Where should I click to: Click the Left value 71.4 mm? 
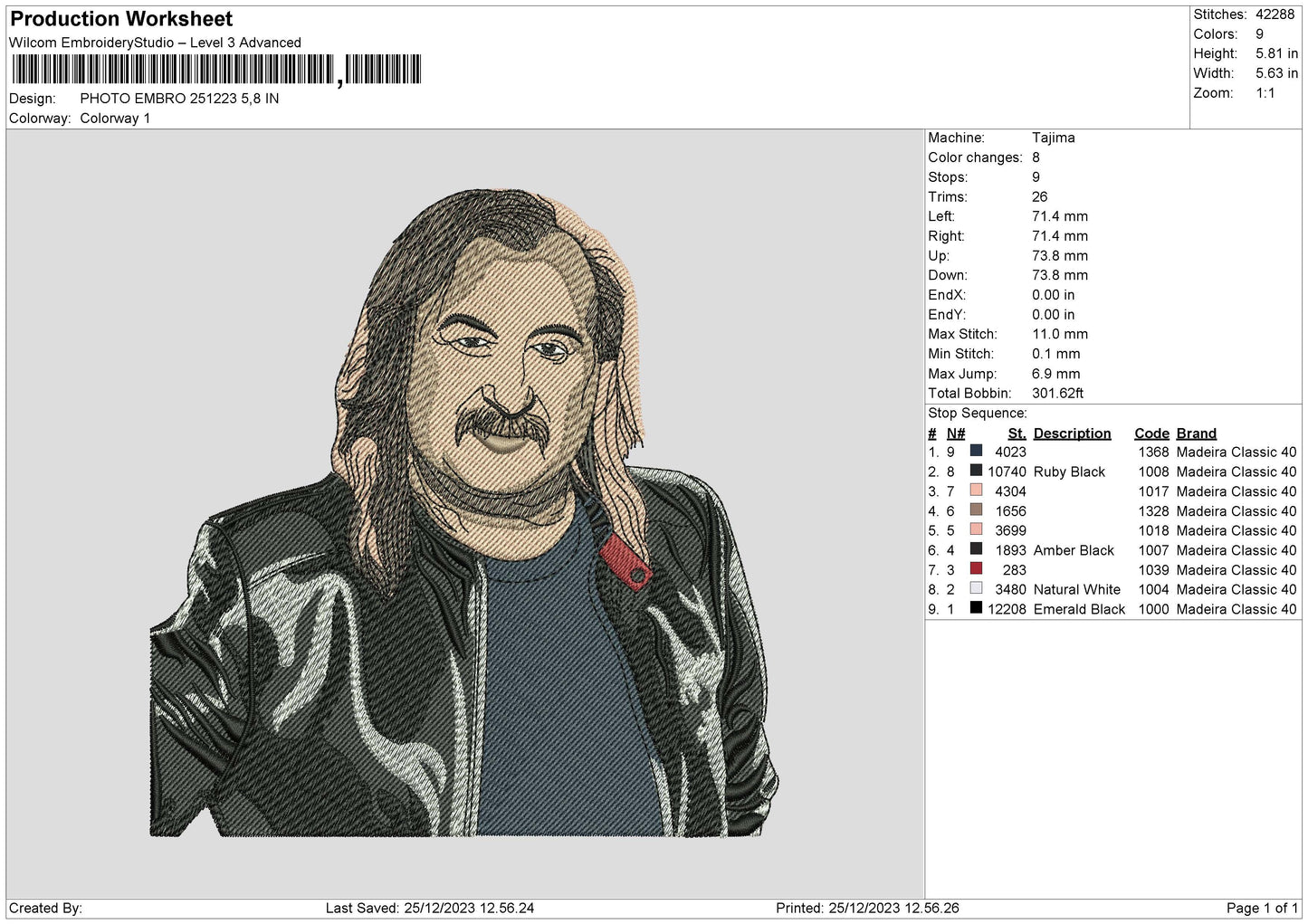pos(1060,216)
